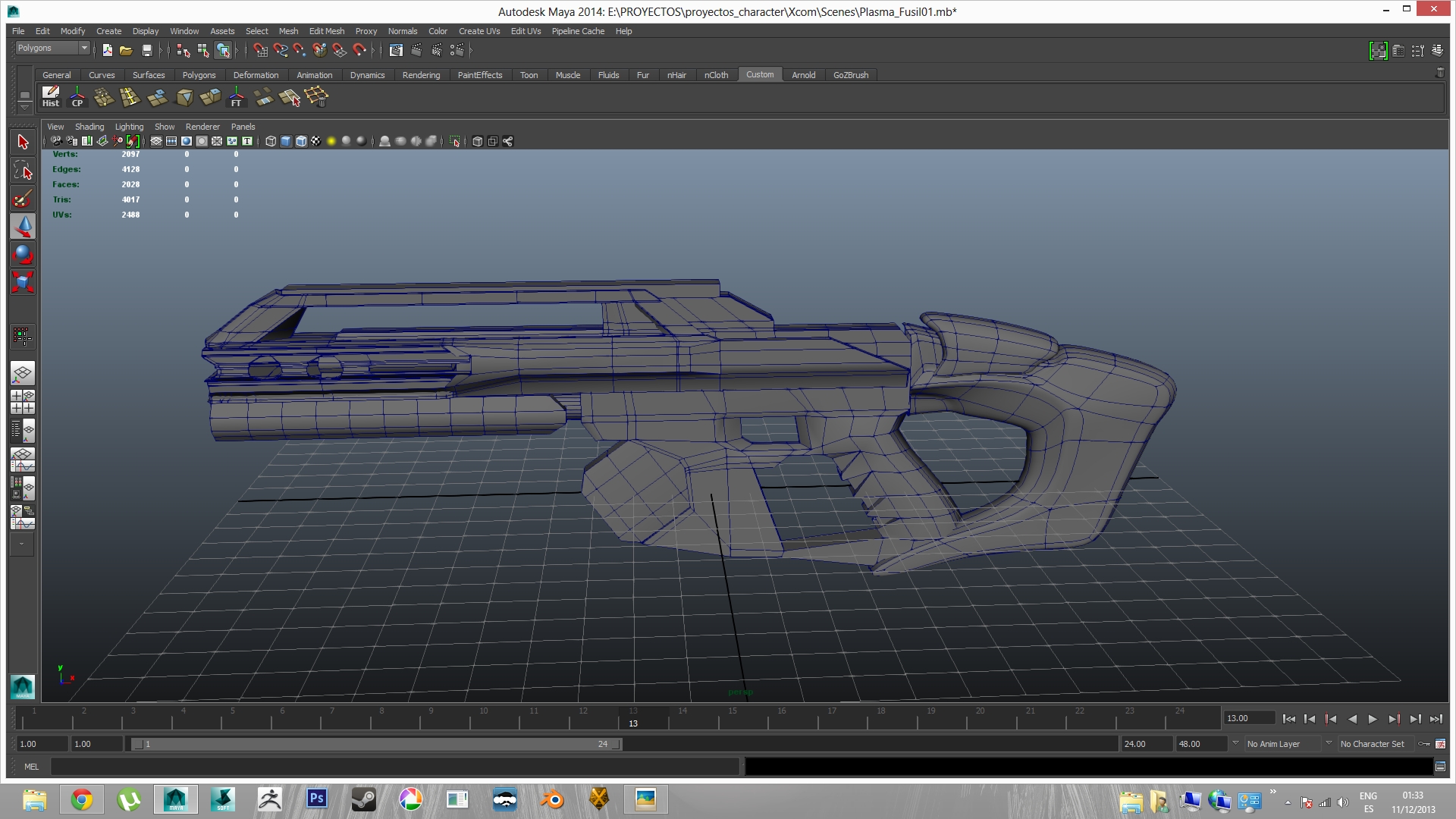Open the viewport Shading menu
Image resolution: width=1456 pixels, height=819 pixels.
tap(89, 127)
